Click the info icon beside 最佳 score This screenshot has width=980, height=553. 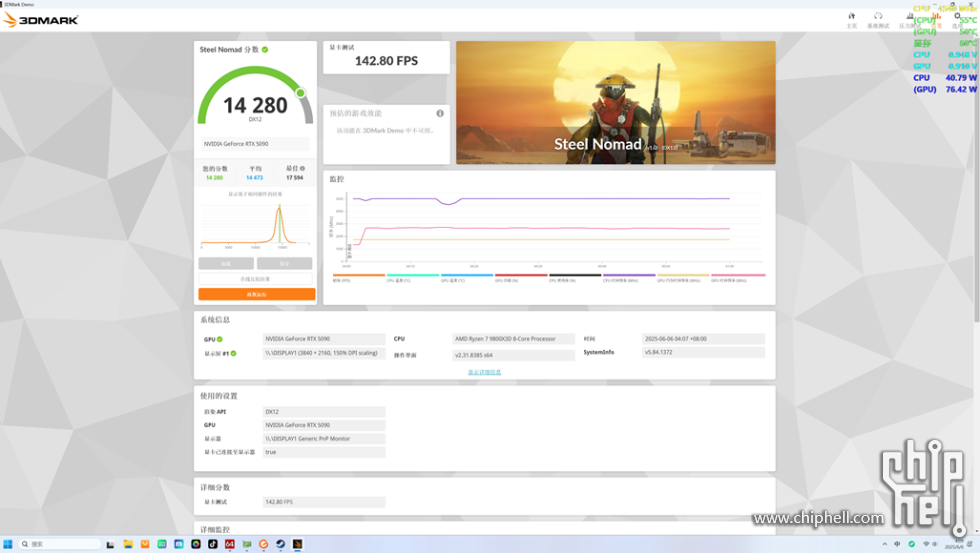click(302, 168)
